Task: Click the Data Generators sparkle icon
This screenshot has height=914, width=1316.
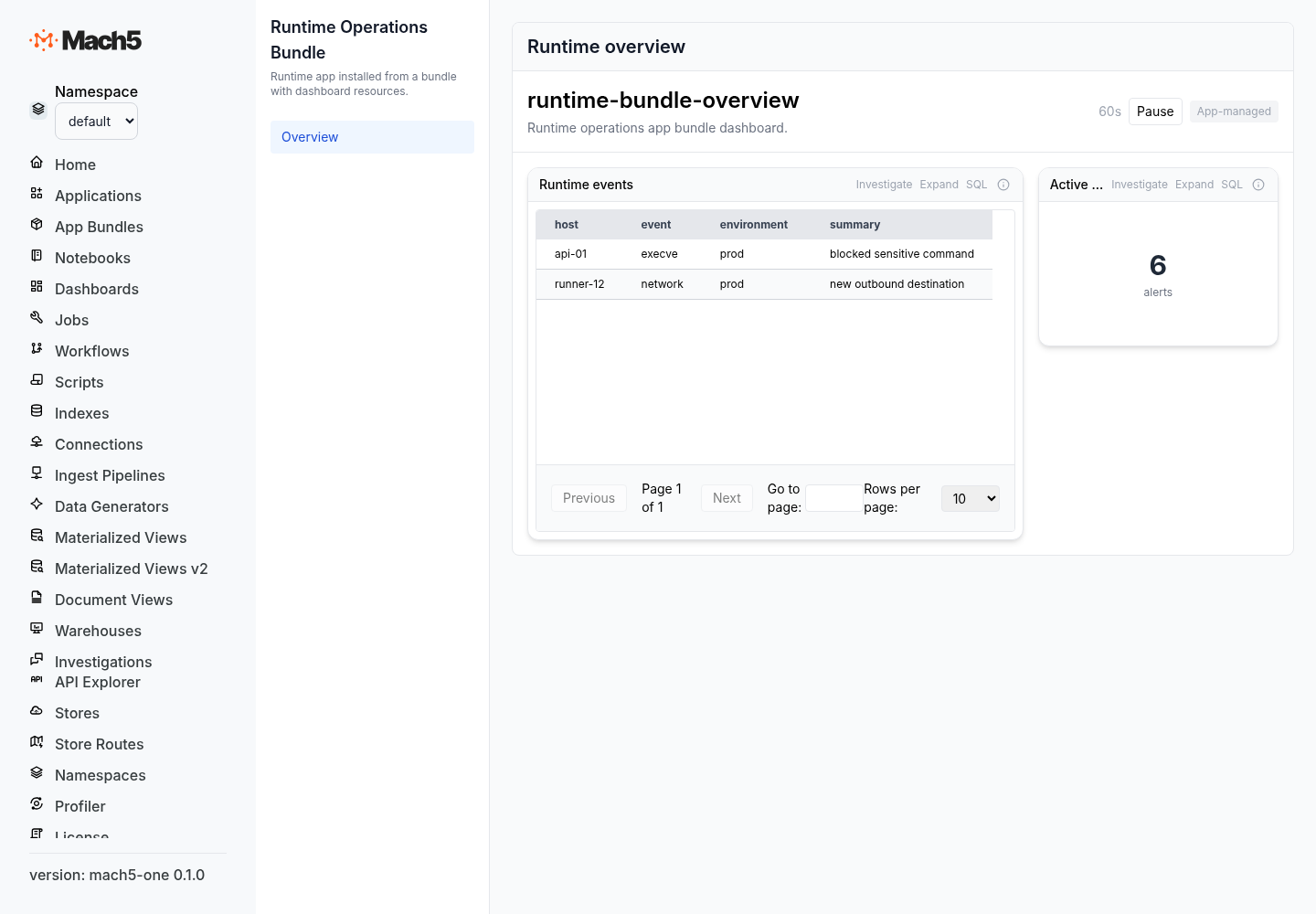Action: (37, 505)
